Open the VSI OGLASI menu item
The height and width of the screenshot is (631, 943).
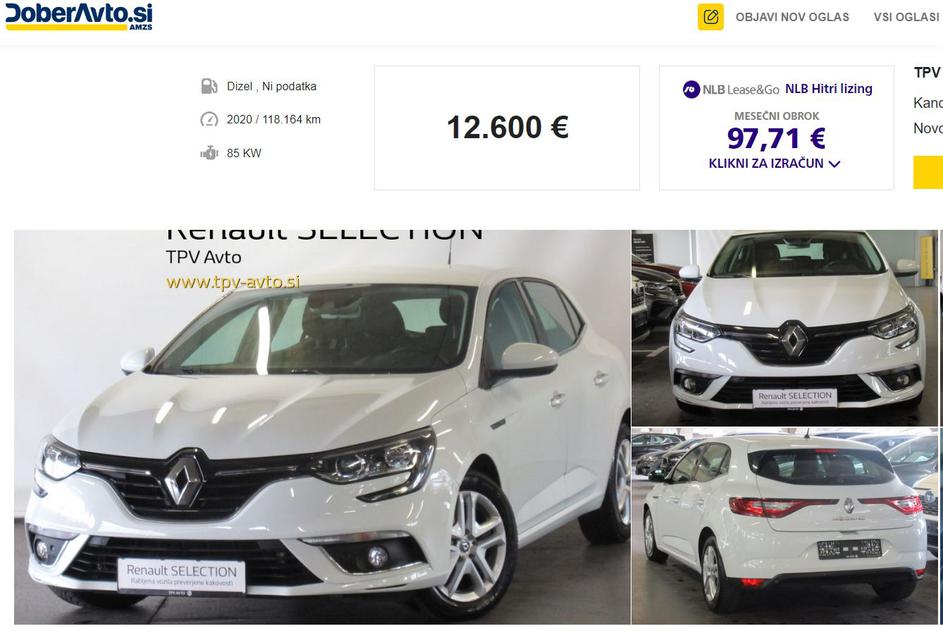coord(906,17)
